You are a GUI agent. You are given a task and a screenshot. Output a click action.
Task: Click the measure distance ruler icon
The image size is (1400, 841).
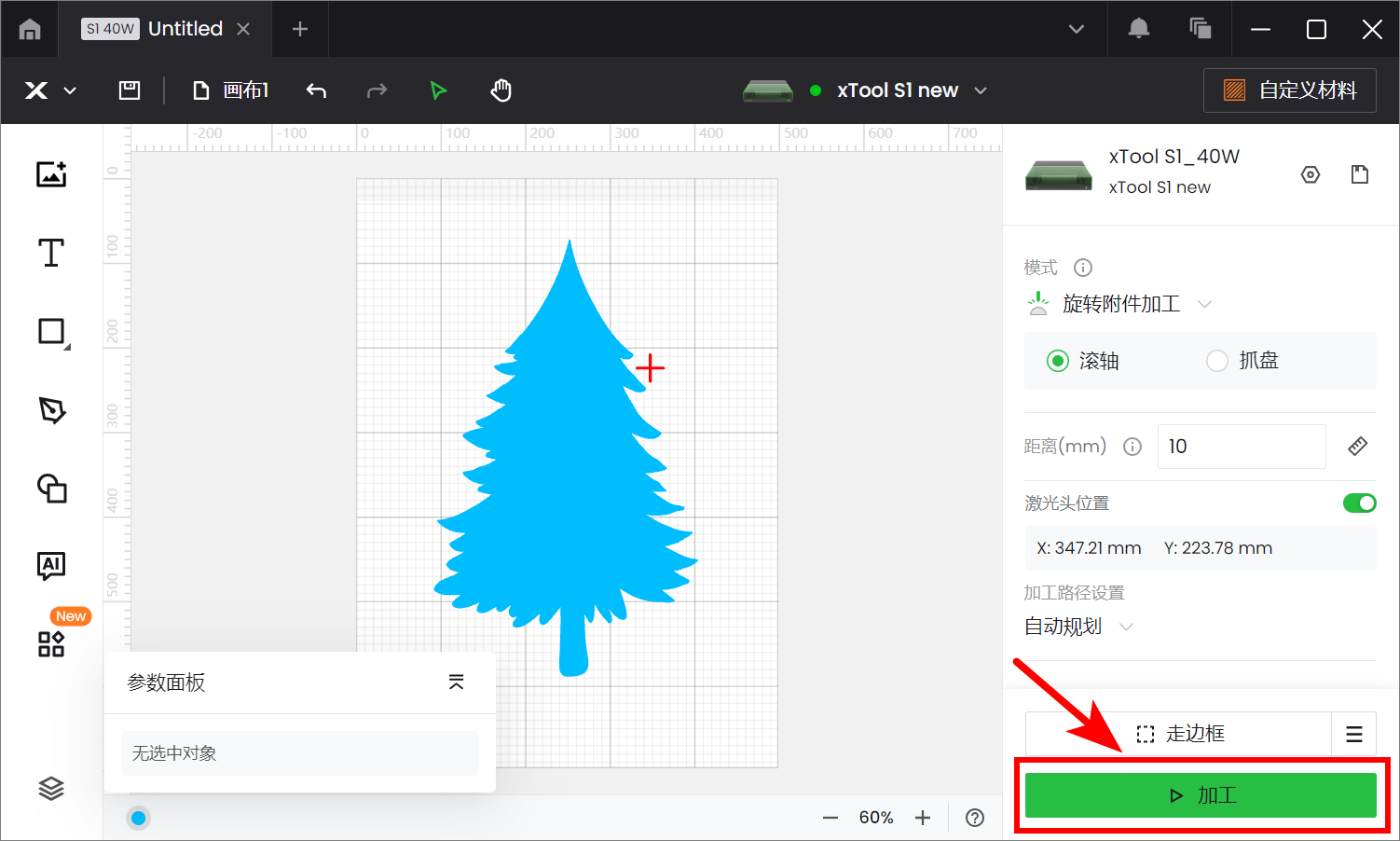(x=1357, y=447)
